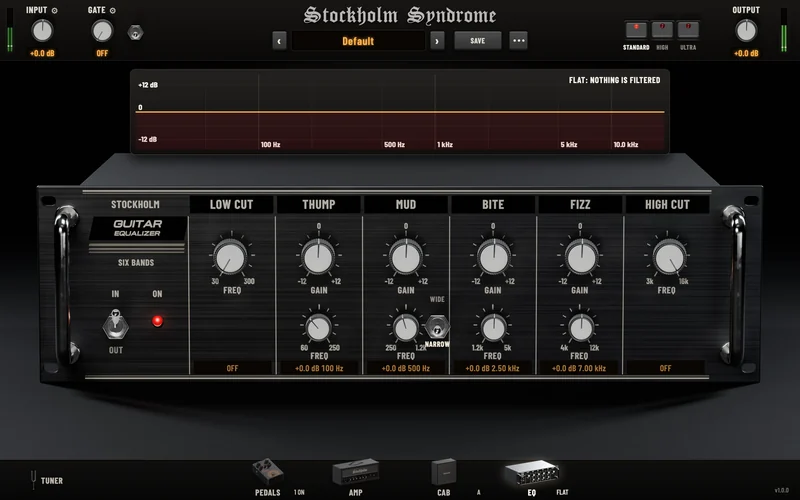Image resolution: width=800 pixels, height=500 pixels.
Task: Go to previous preset arrow
Action: point(279,41)
